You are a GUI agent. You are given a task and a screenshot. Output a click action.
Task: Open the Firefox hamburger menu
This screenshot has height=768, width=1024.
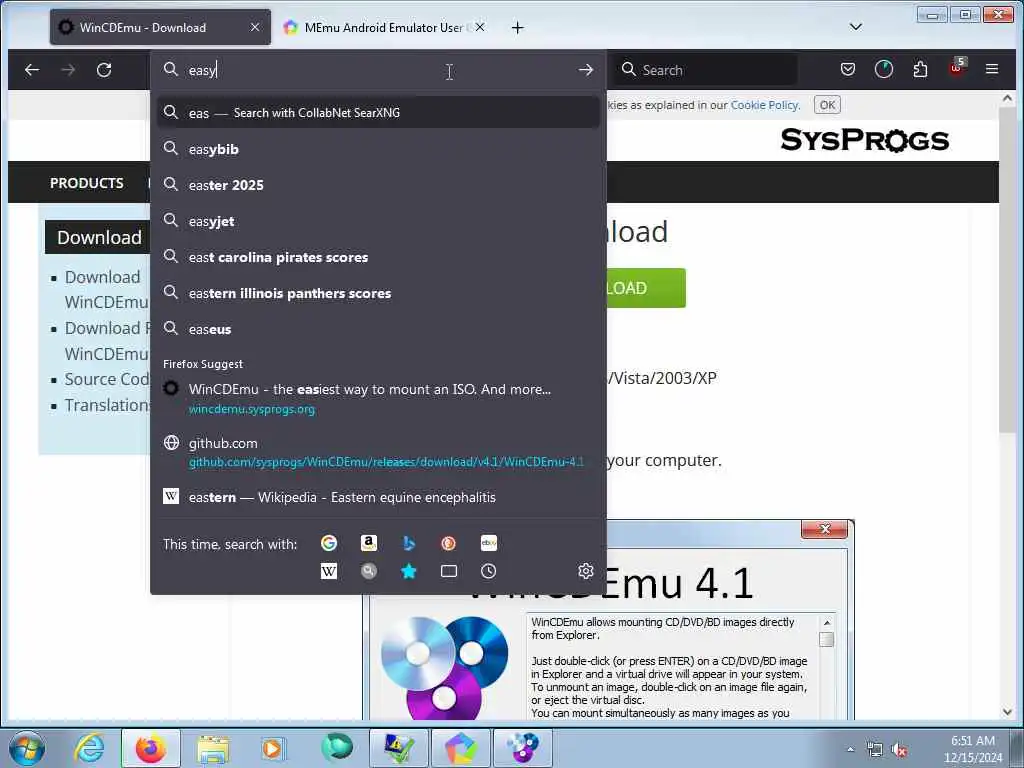pos(992,69)
